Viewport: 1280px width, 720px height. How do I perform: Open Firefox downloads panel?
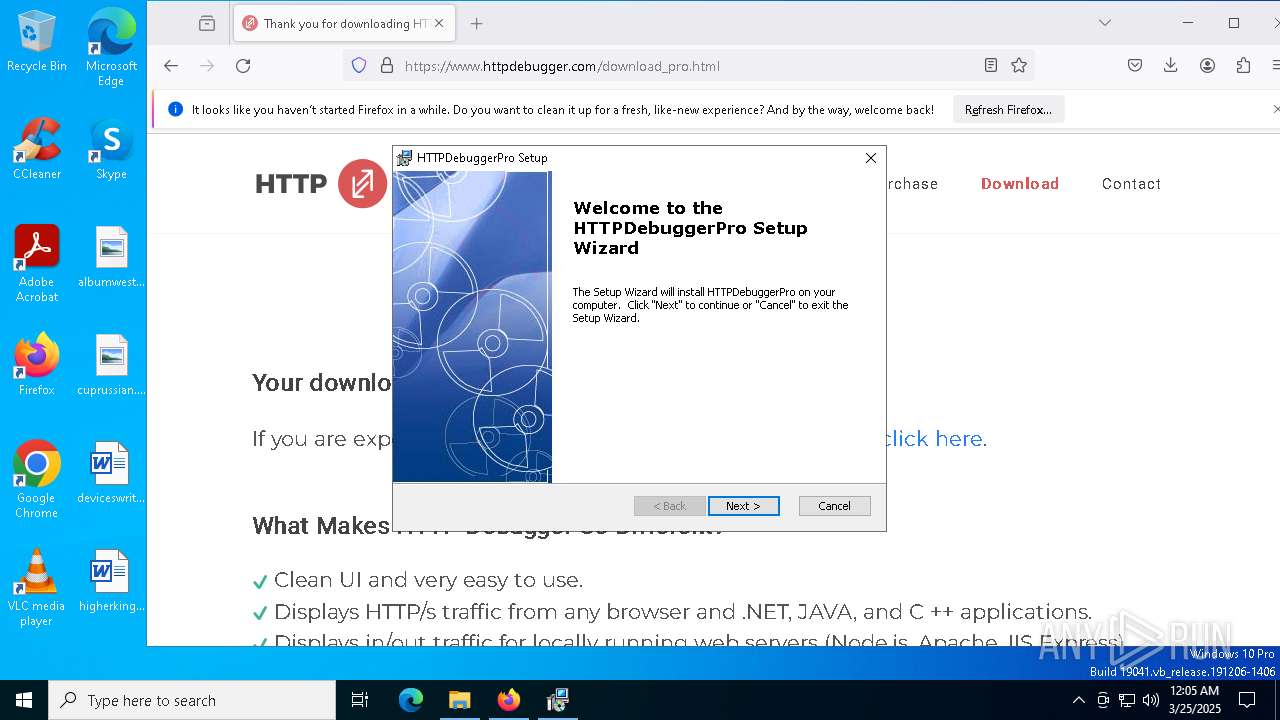click(x=1171, y=66)
